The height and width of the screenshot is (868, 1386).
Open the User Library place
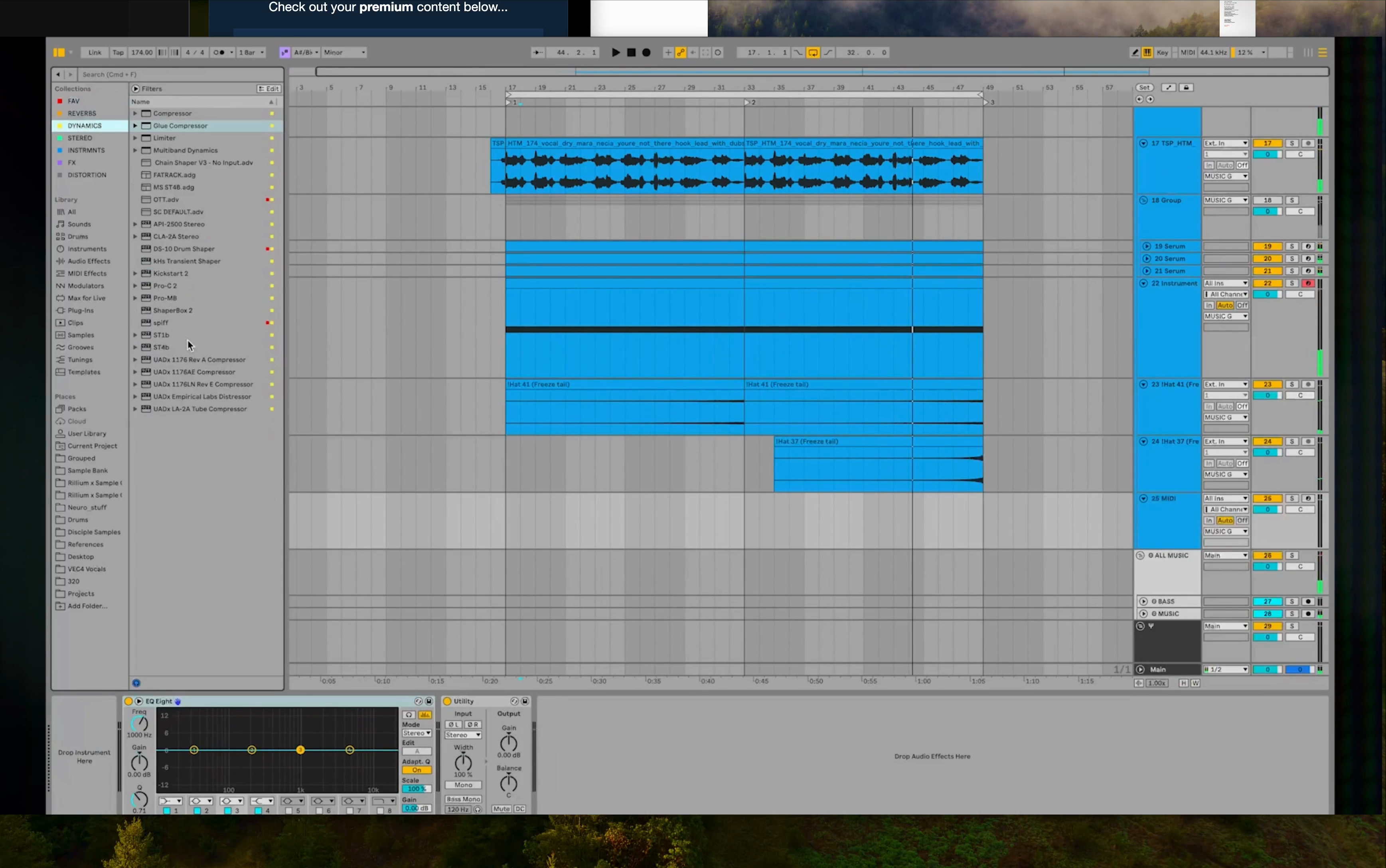(x=87, y=434)
